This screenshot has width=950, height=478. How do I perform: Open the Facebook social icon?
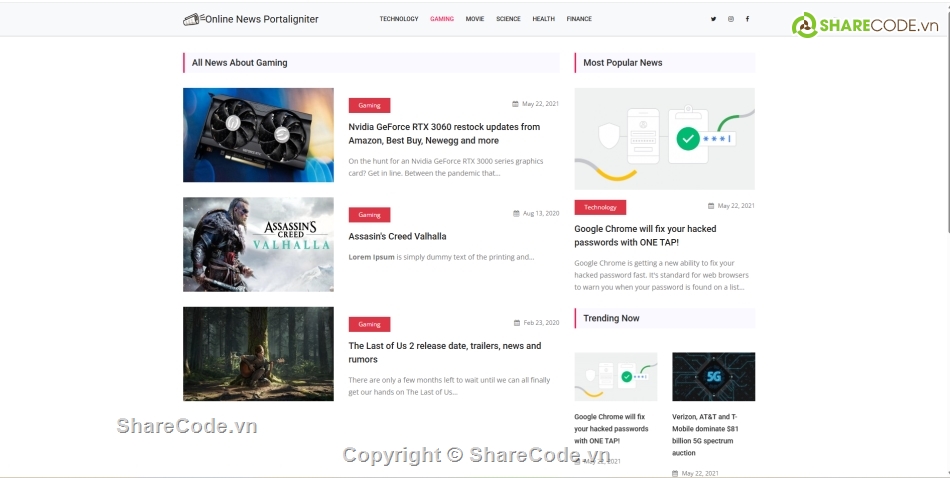(747, 19)
